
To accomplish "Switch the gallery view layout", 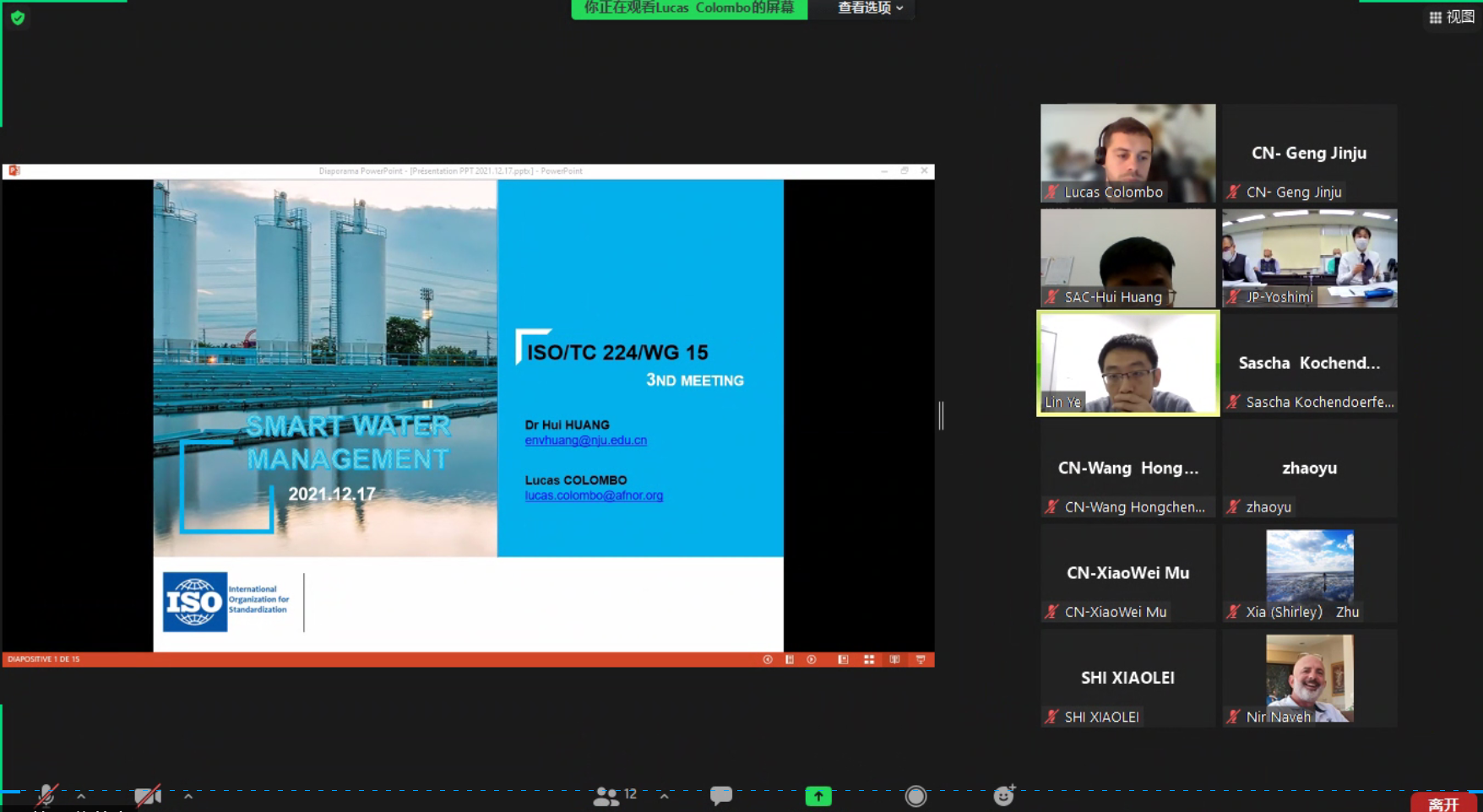I will [x=1451, y=17].
